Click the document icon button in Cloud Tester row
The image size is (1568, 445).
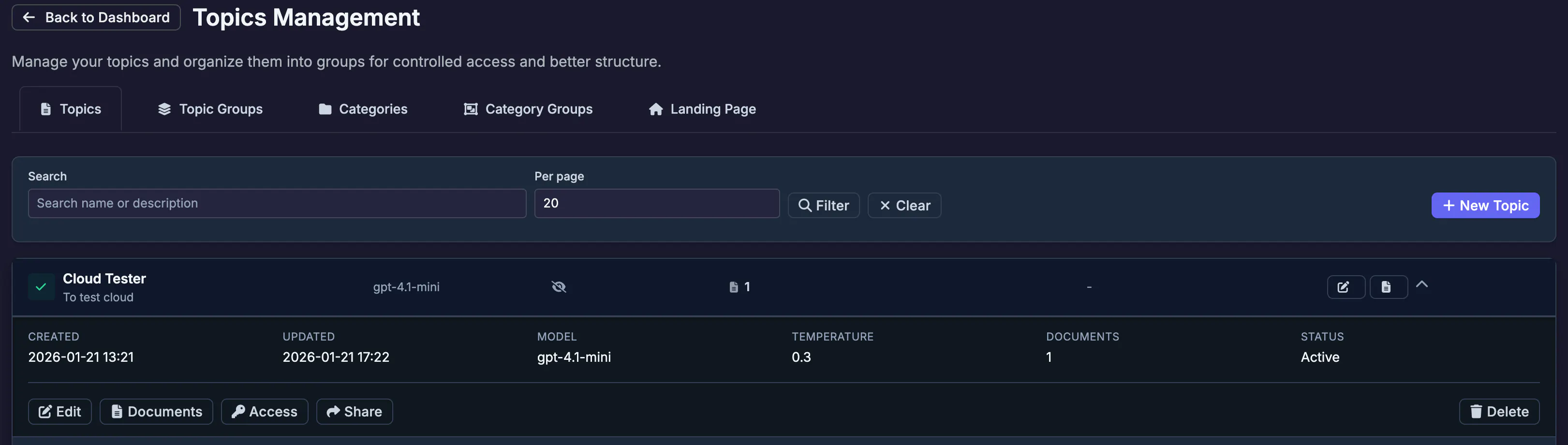click(x=1388, y=287)
